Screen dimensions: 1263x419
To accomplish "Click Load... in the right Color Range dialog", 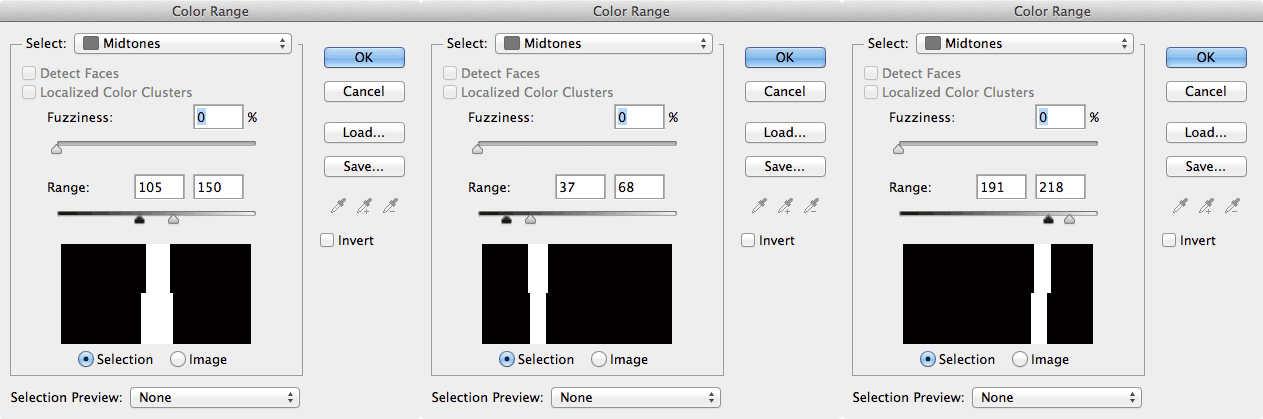I will coord(1206,132).
